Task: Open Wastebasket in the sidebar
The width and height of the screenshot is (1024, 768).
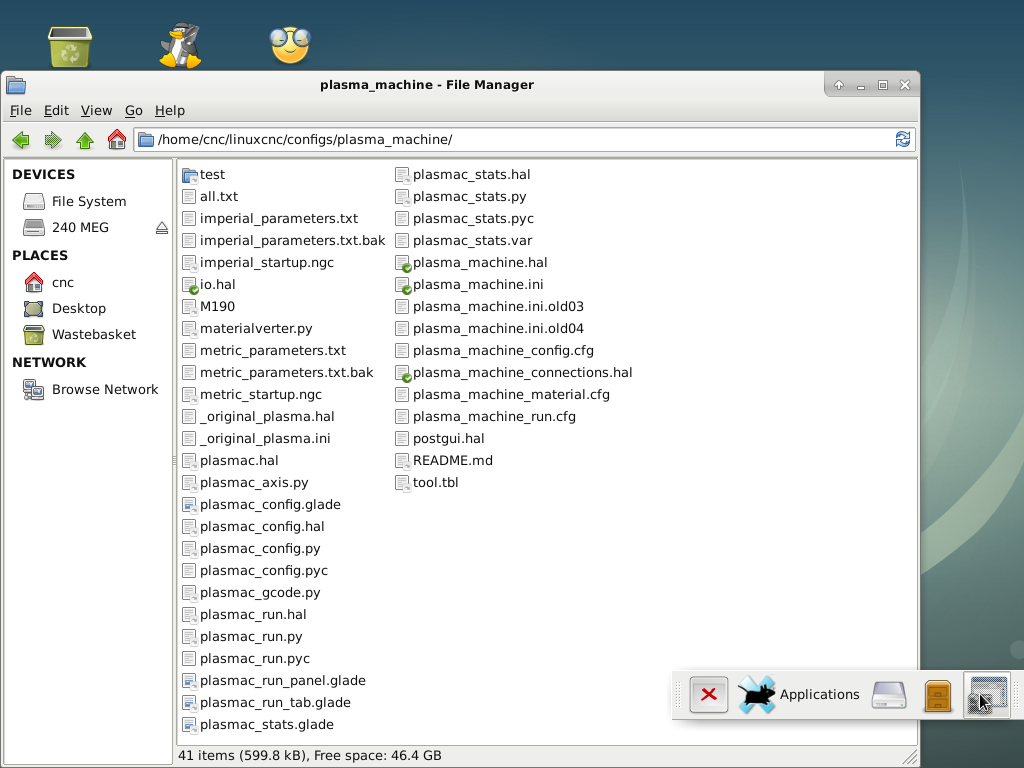Action: pyautogui.click(x=94, y=335)
